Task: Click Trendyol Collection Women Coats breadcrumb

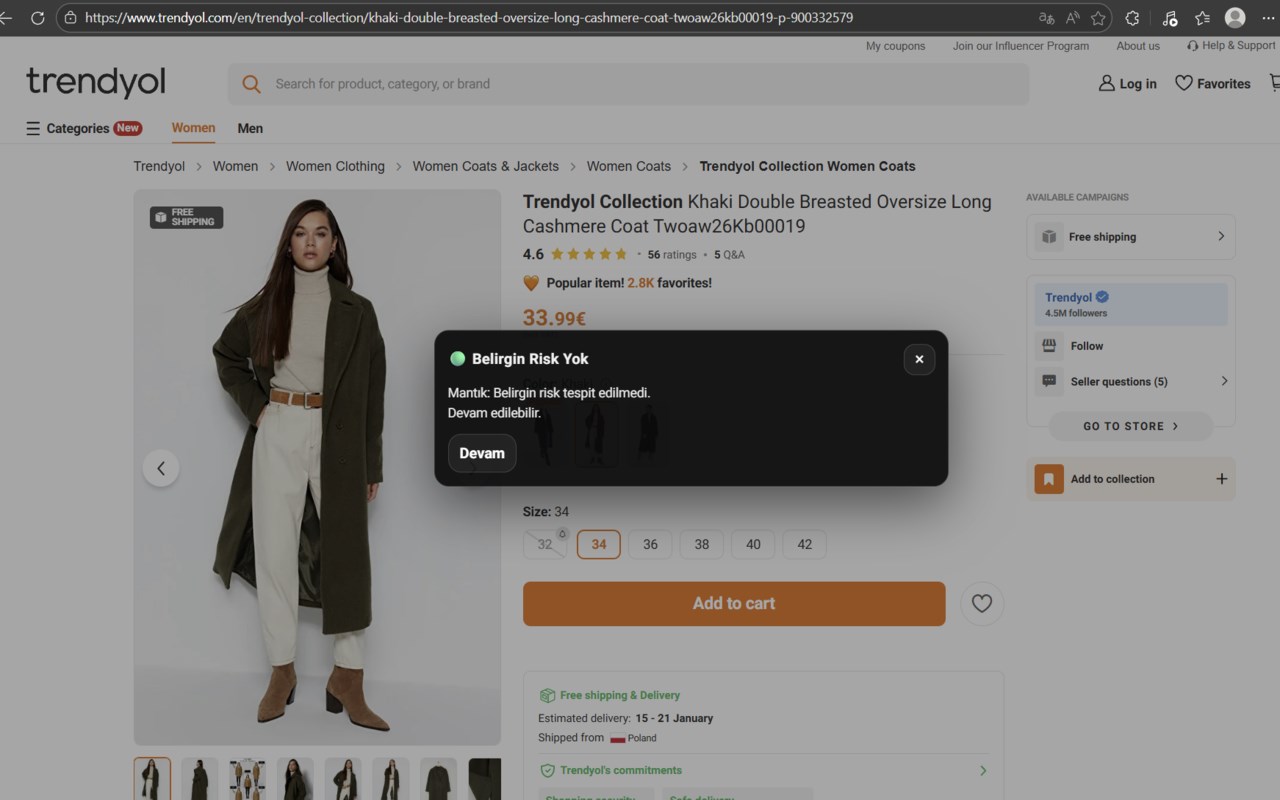Action: pyautogui.click(x=807, y=166)
